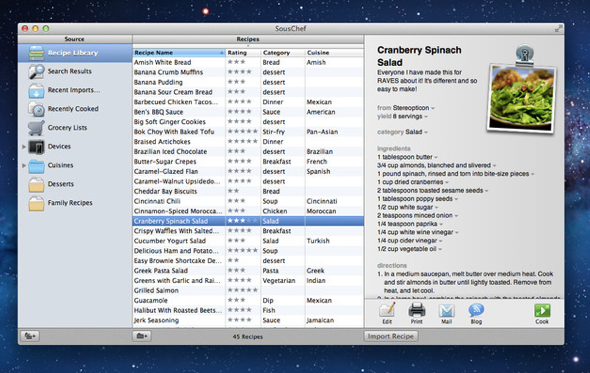Expand the Cuisines disclosure triangle

coord(24,165)
